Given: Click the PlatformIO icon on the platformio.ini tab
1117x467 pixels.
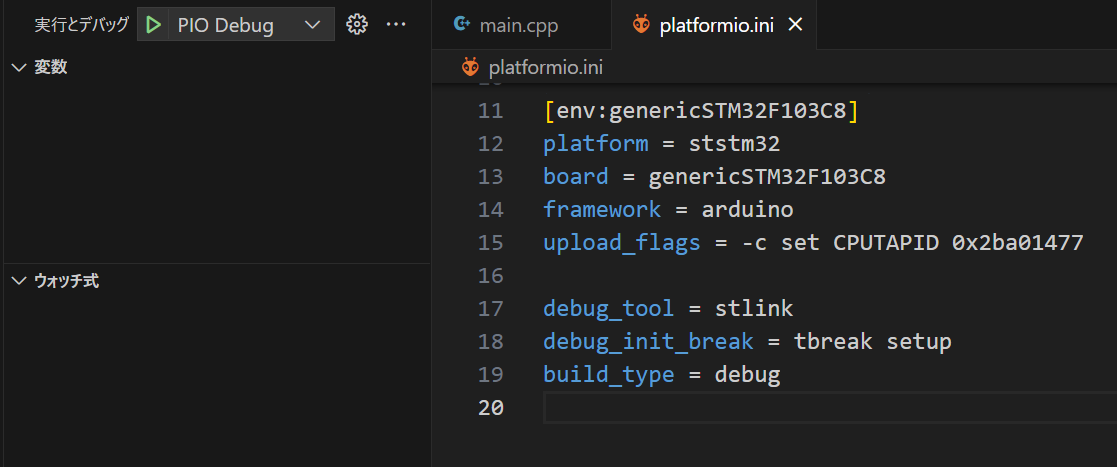Looking at the screenshot, I should point(641,25).
